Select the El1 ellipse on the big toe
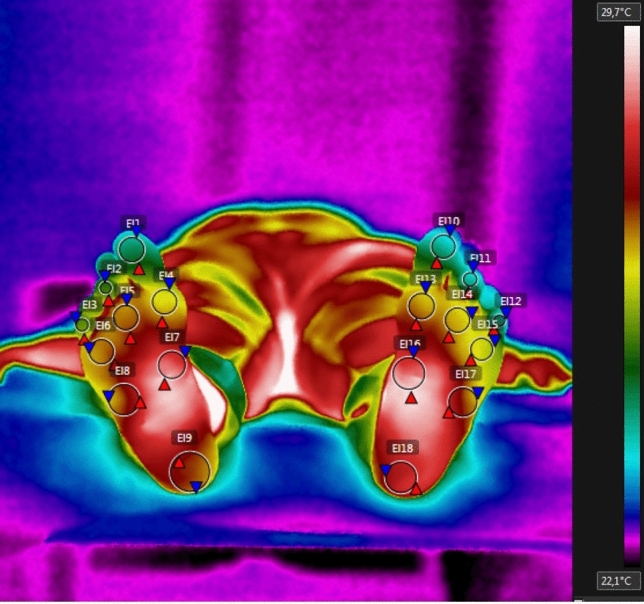Image resolution: width=644 pixels, height=604 pixels. click(x=131, y=249)
